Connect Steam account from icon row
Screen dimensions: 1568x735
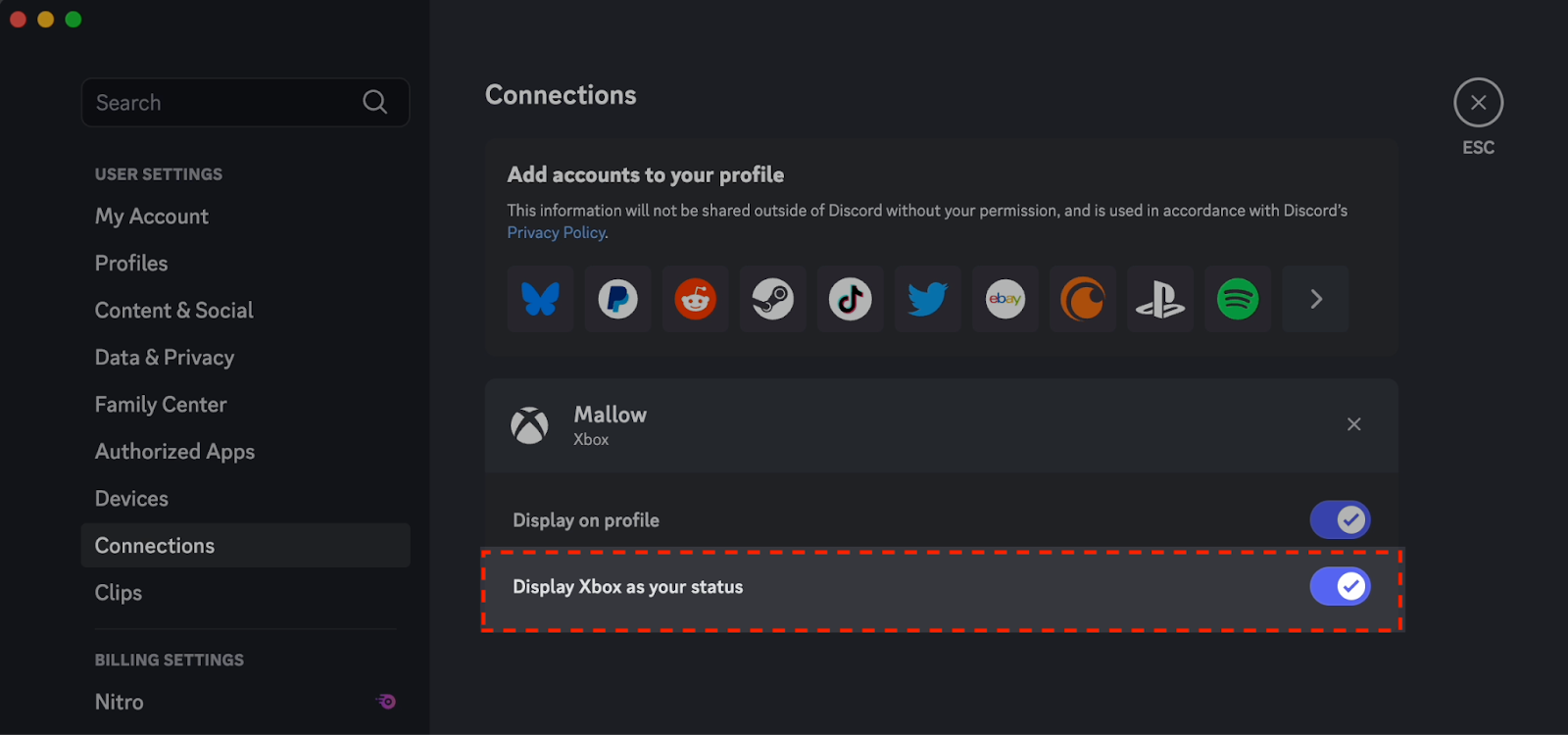coord(773,299)
